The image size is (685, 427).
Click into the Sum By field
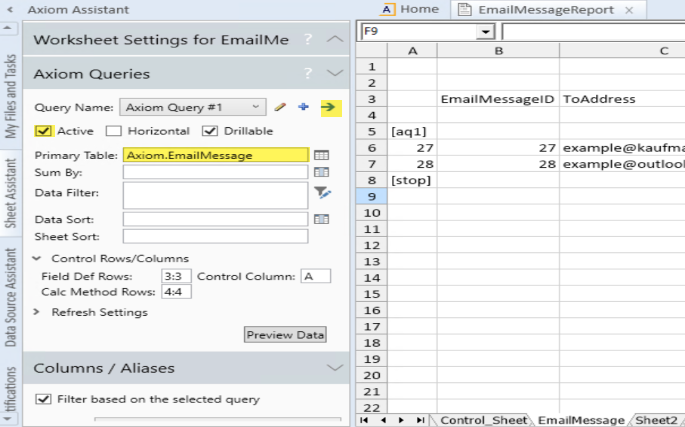(215, 172)
